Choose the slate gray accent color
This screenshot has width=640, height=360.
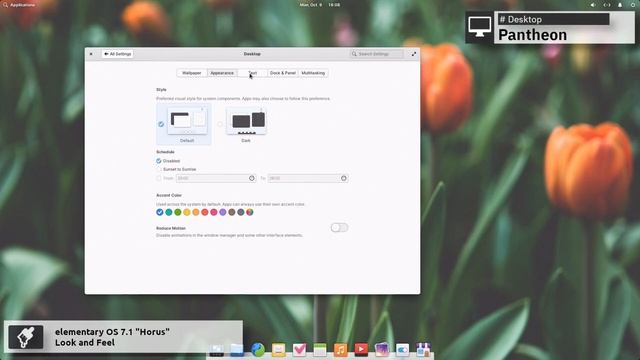(x=240, y=212)
